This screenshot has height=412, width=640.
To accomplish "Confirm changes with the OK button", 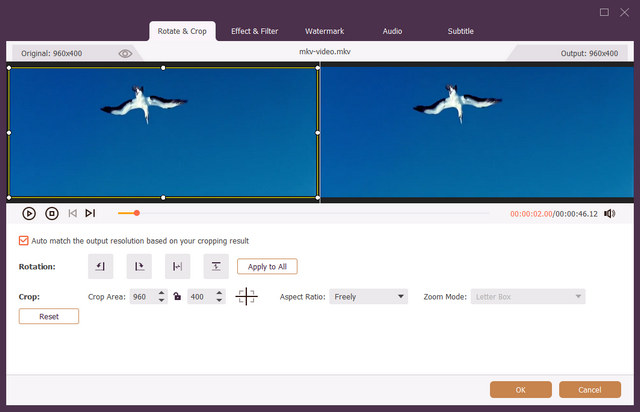I will coord(521,390).
